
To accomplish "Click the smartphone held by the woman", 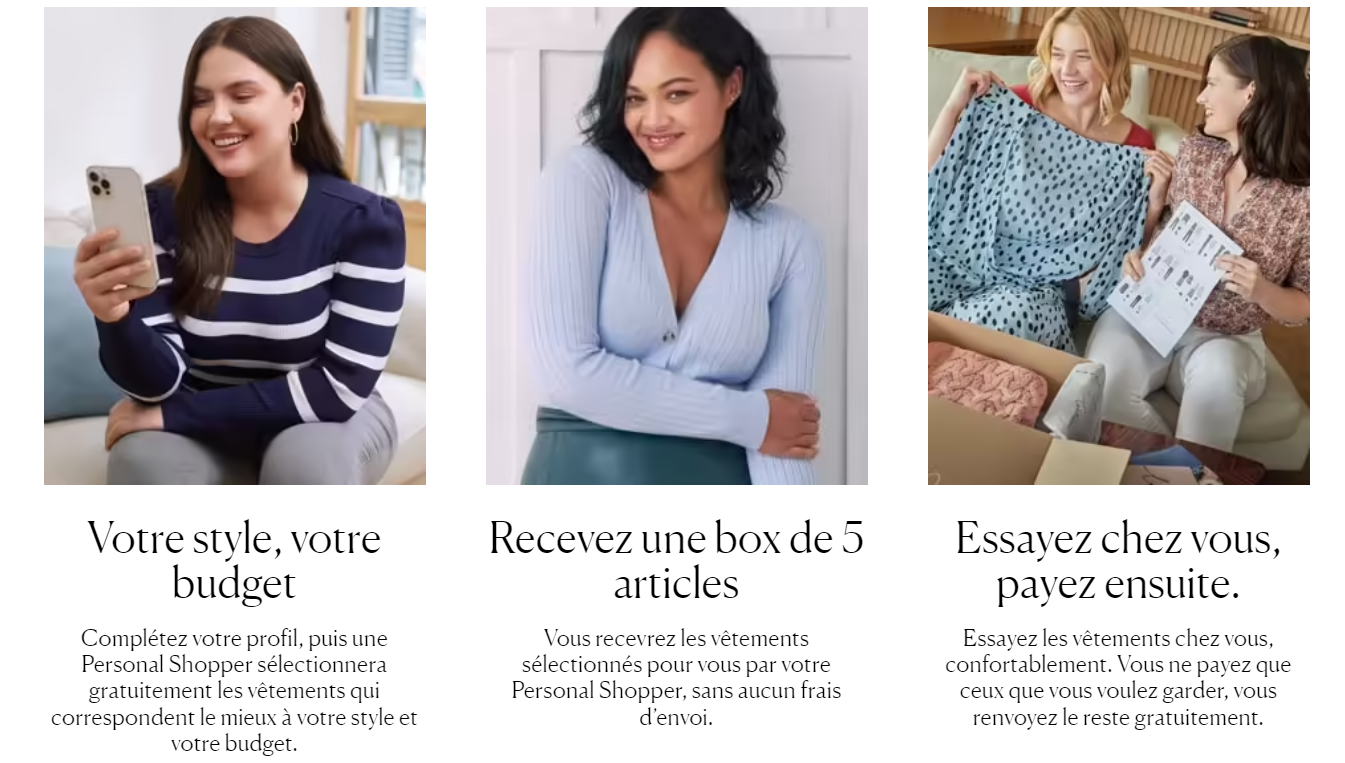I will [122, 223].
